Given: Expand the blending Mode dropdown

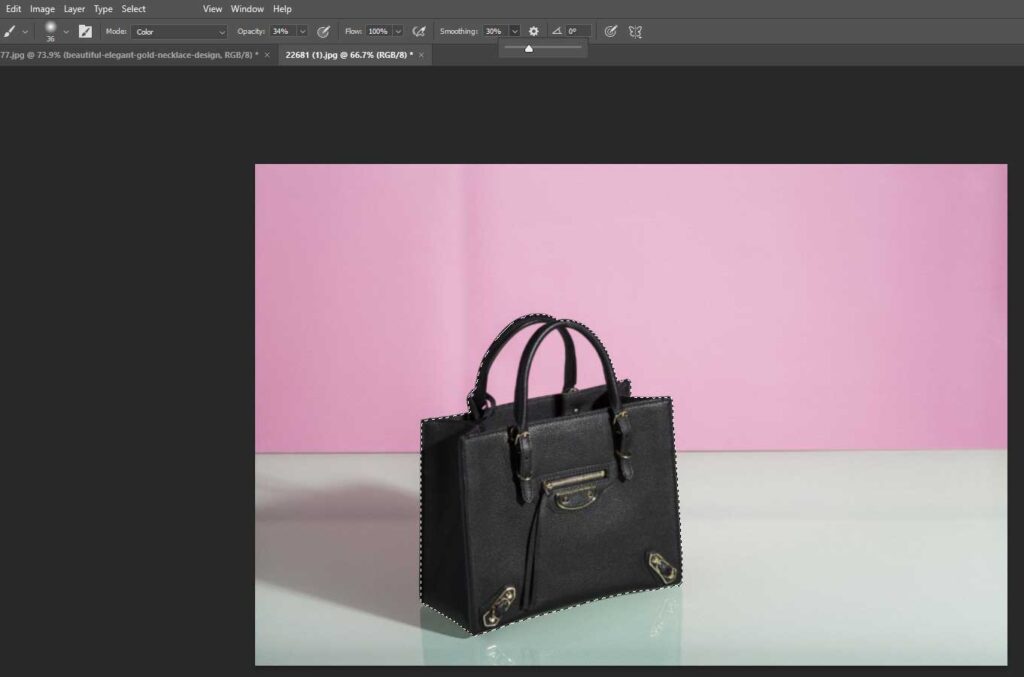Looking at the screenshot, I should point(180,32).
